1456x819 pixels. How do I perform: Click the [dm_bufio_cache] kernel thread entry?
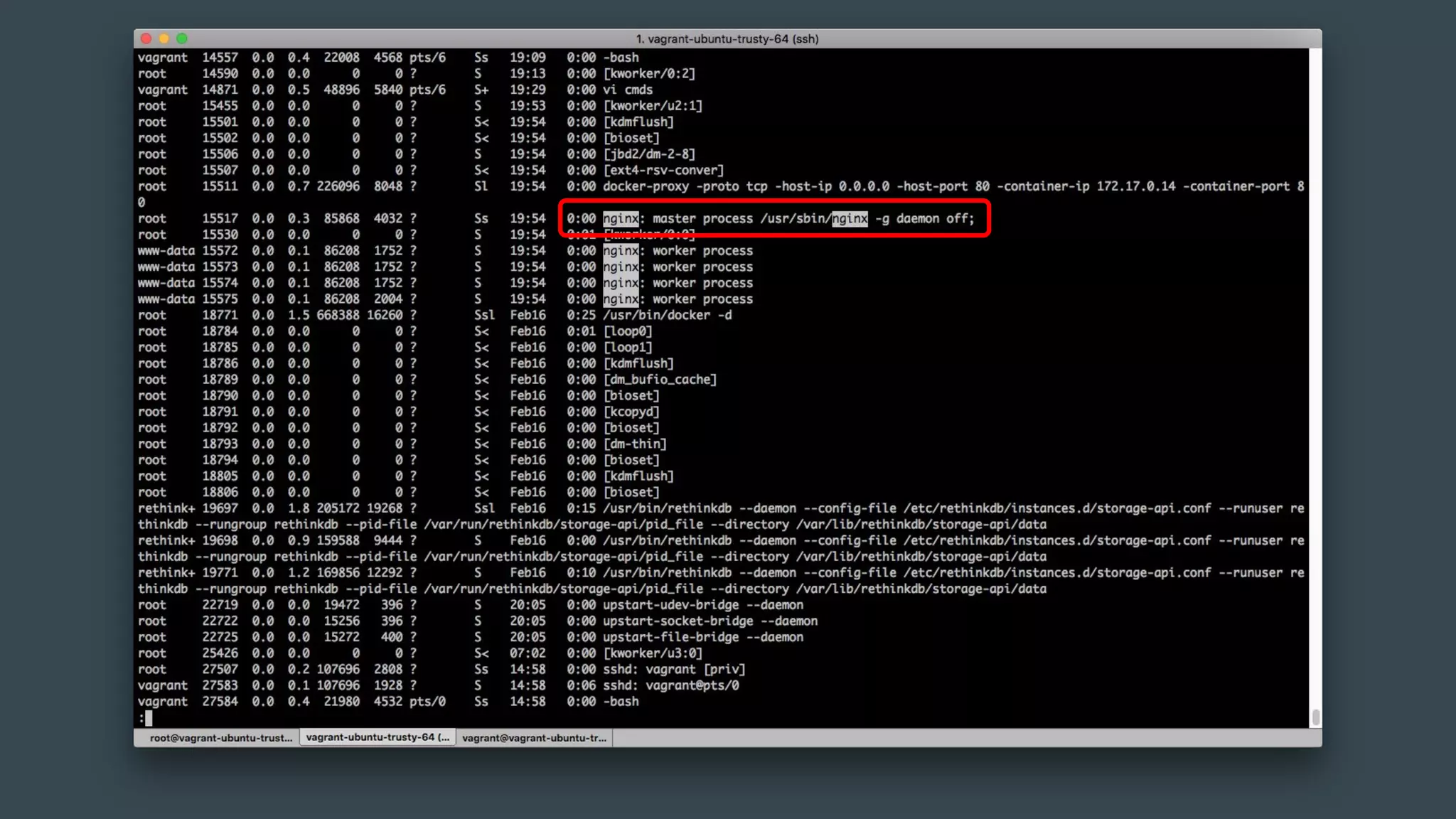[660, 380]
